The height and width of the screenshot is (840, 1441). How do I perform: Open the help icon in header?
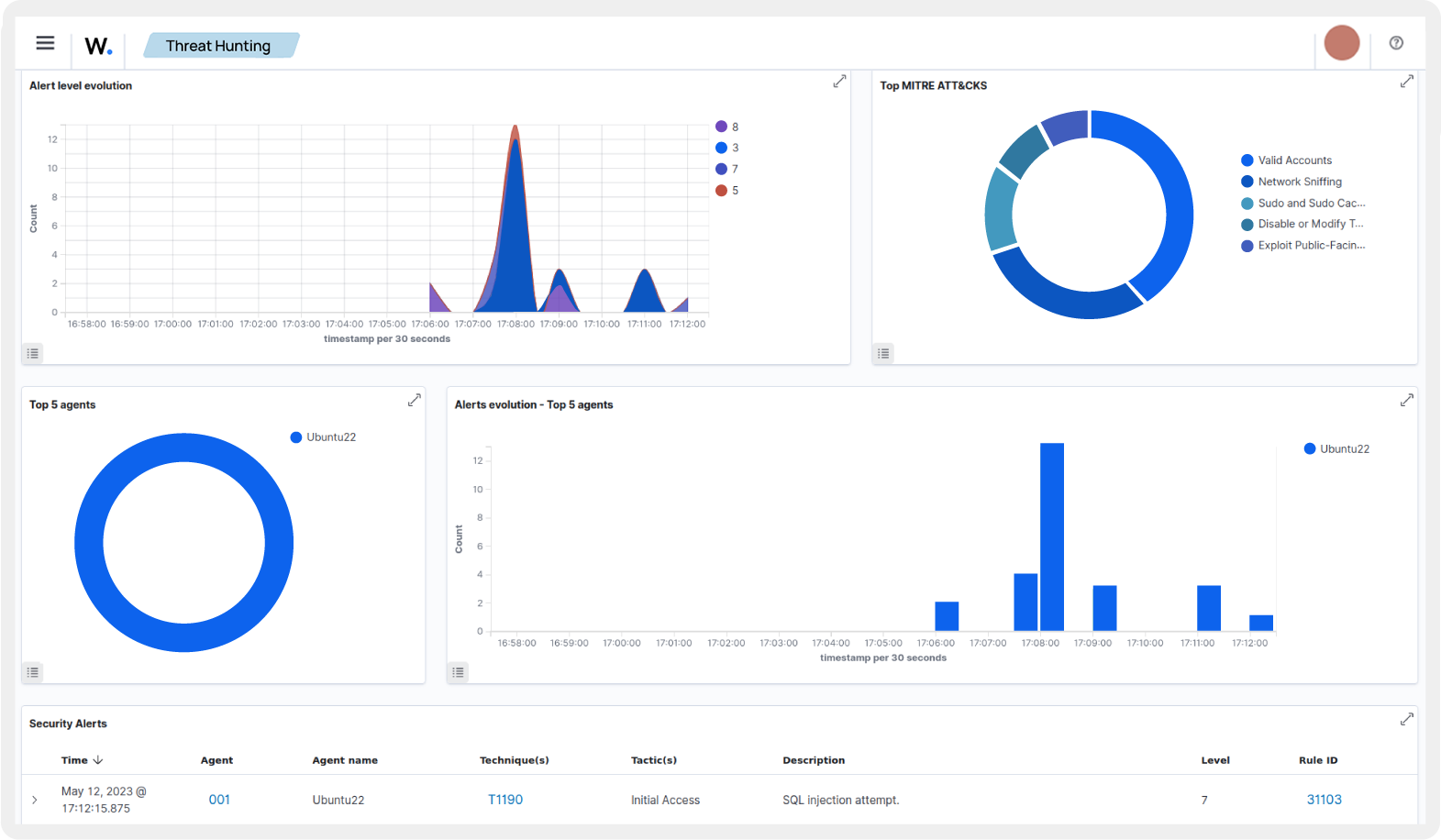[1396, 43]
